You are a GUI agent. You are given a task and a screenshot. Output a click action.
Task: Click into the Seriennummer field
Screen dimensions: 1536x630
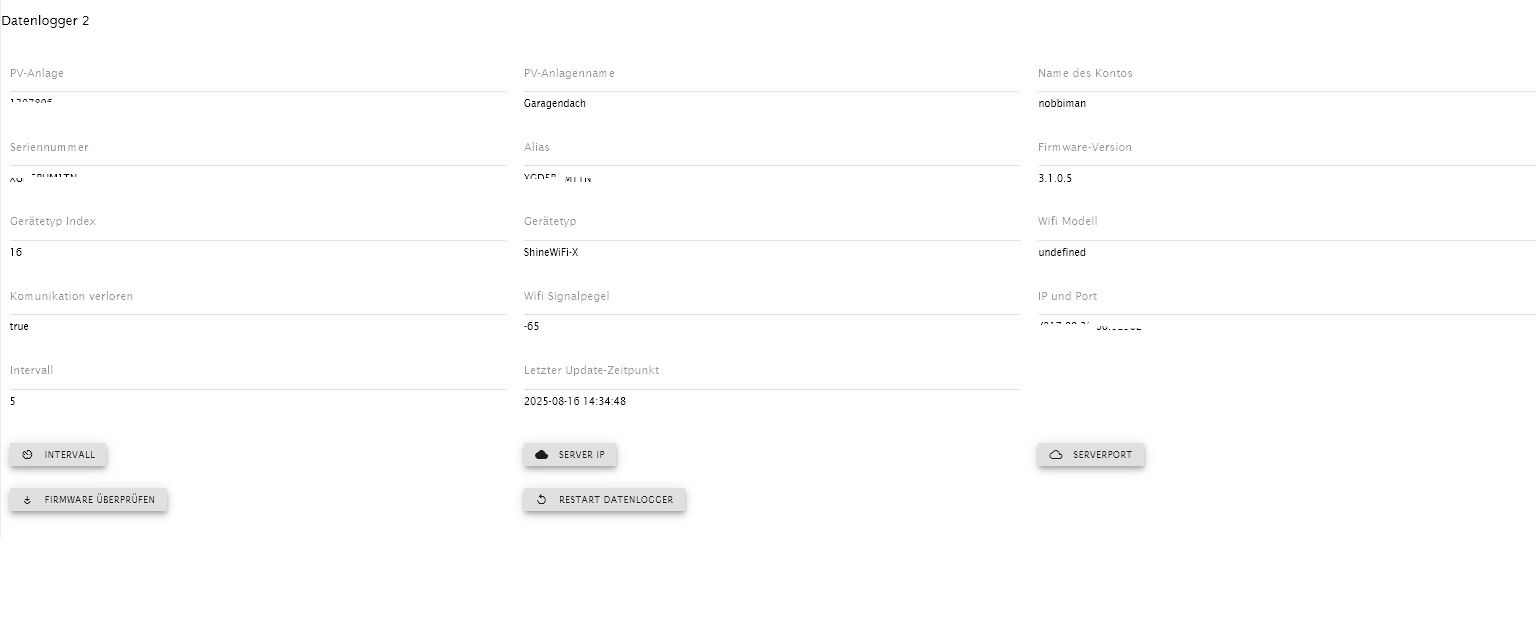point(258,177)
